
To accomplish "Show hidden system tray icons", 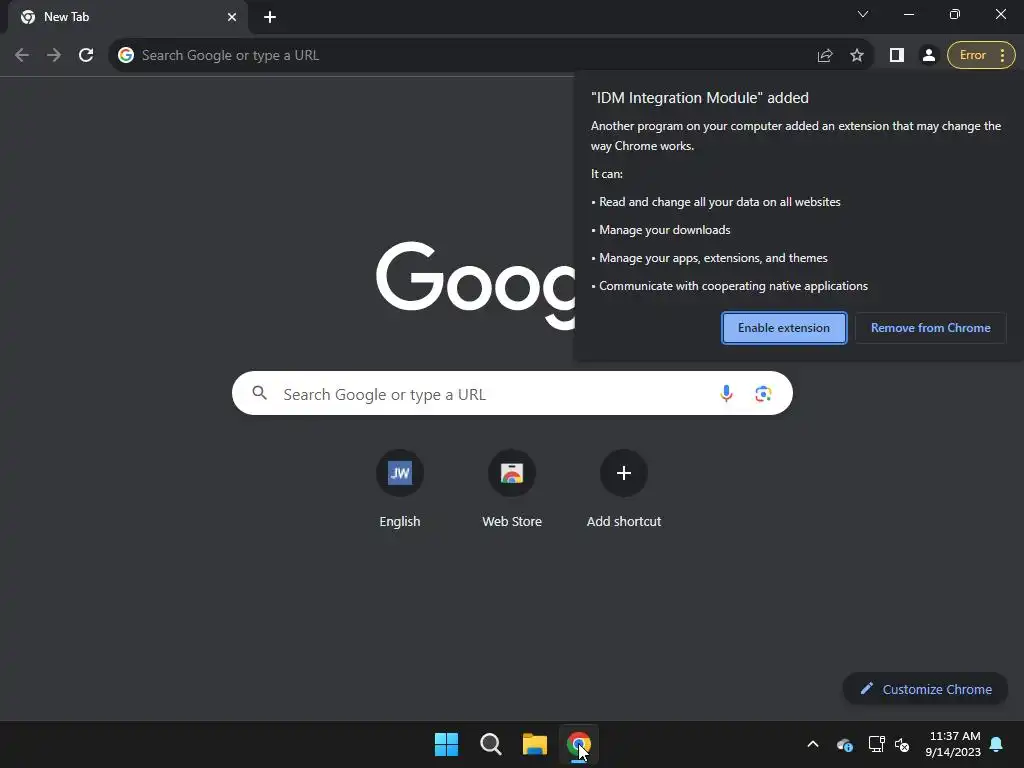I will point(813,744).
